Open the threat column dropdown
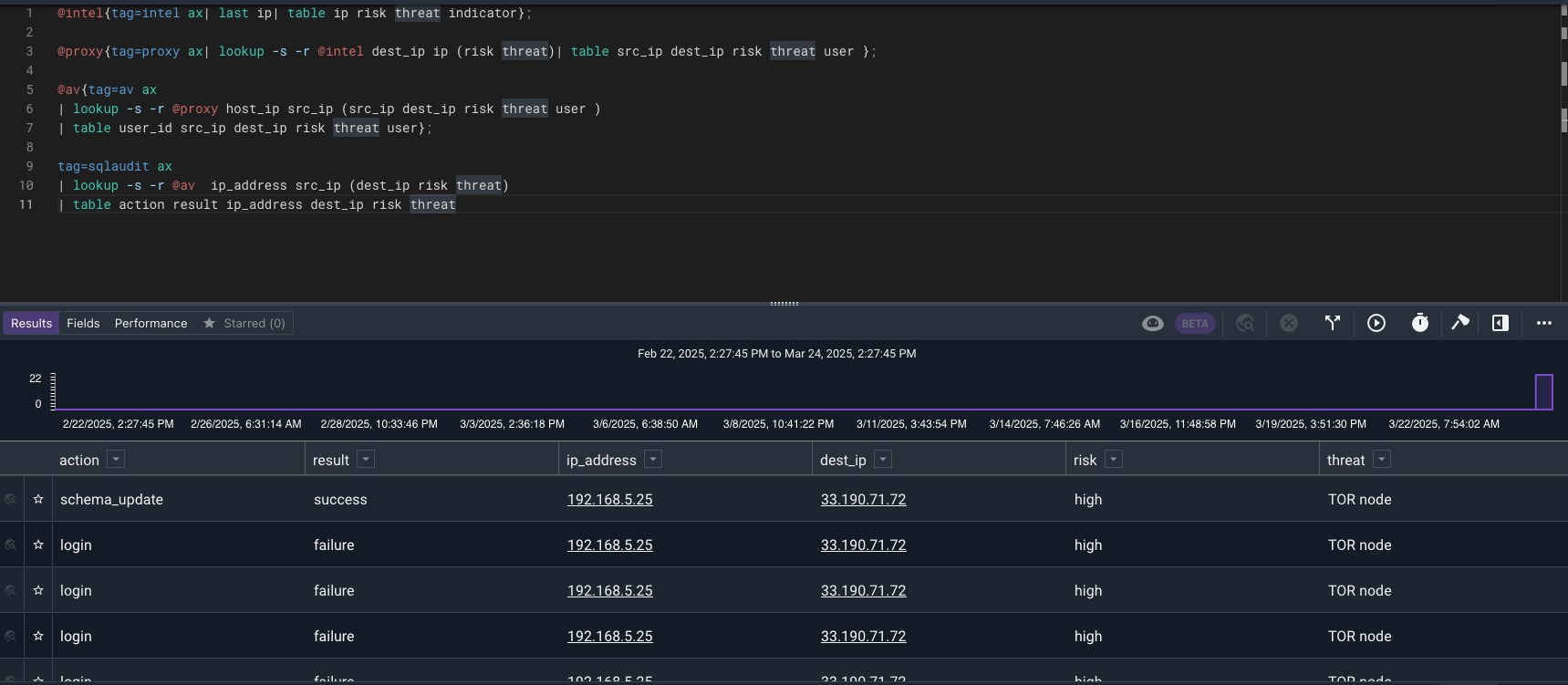The height and width of the screenshot is (685, 1568). pyautogui.click(x=1382, y=459)
